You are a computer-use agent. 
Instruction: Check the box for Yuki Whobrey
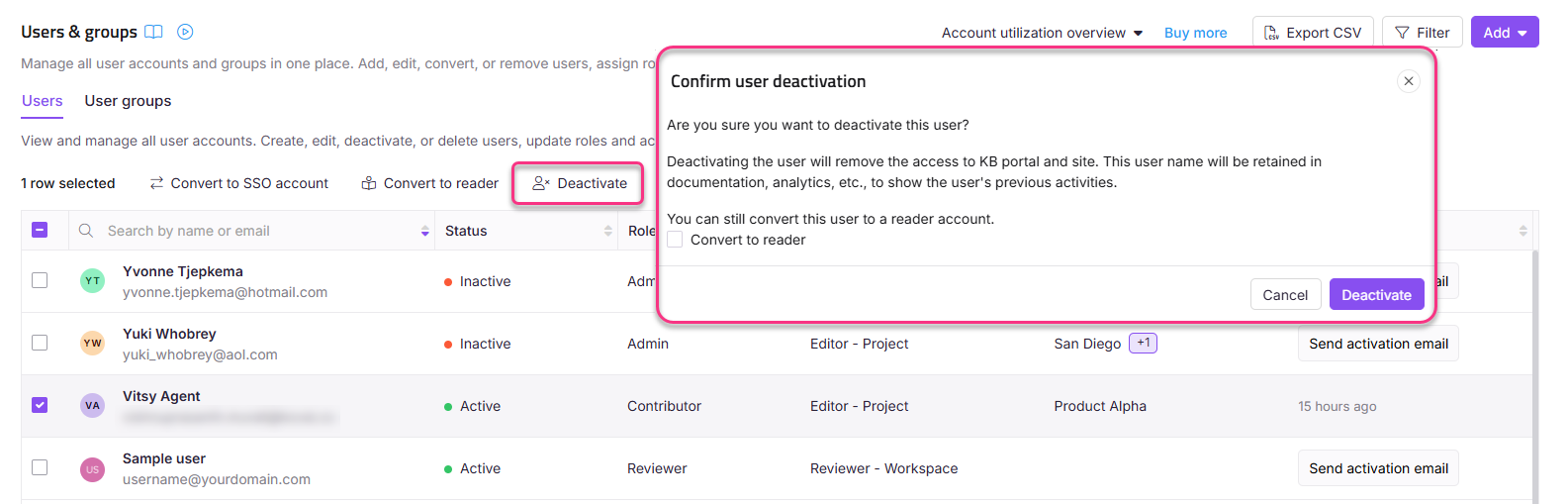pyautogui.click(x=40, y=343)
